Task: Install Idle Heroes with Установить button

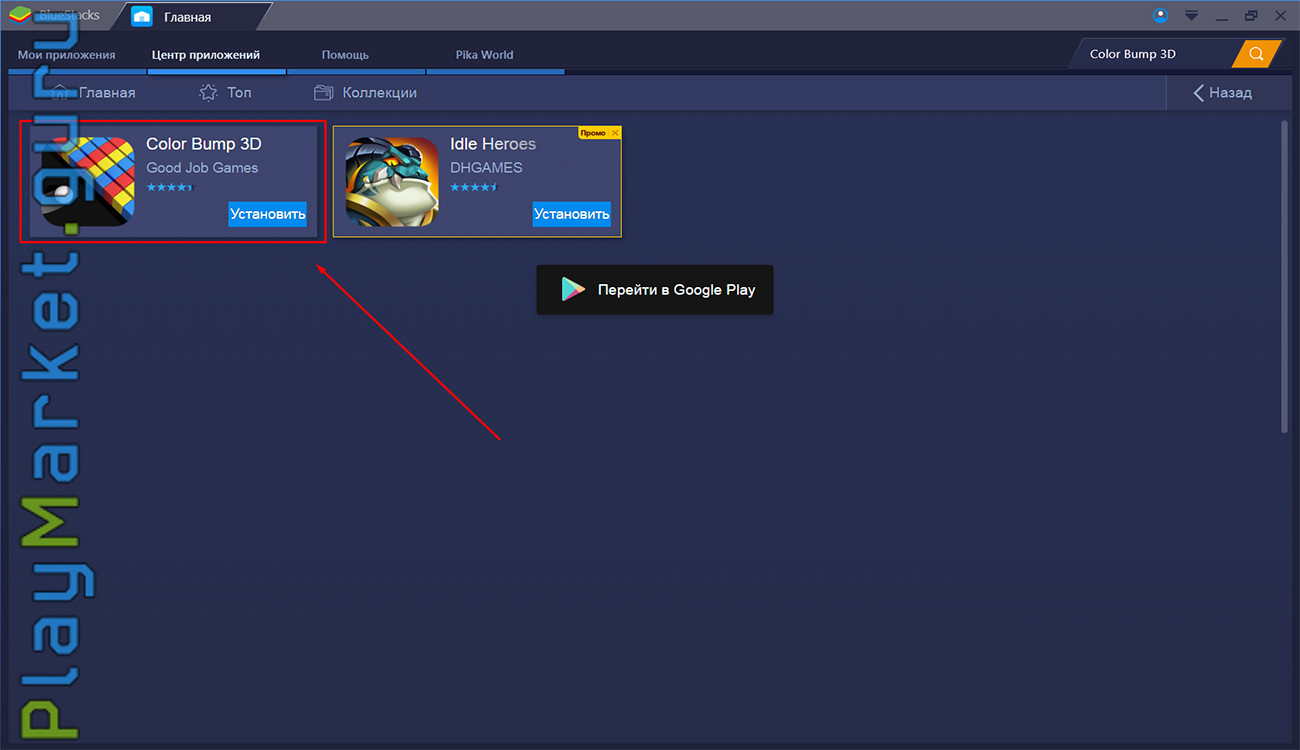Action: [571, 214]
